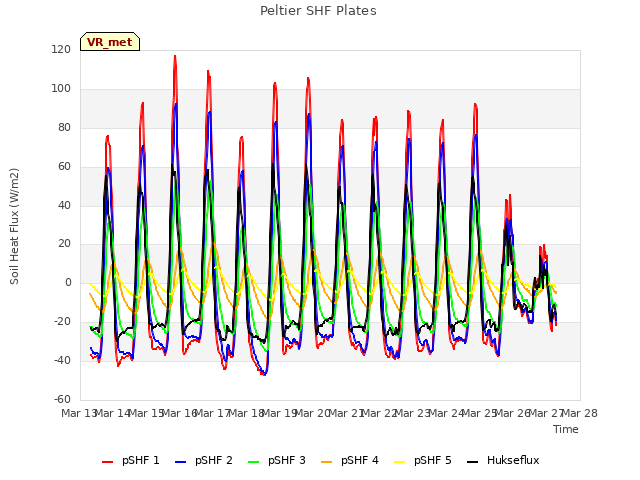The image size is (640, 480).
Task: Click the blue pSHF 2 legend swatch
Action: coord(180,462)
